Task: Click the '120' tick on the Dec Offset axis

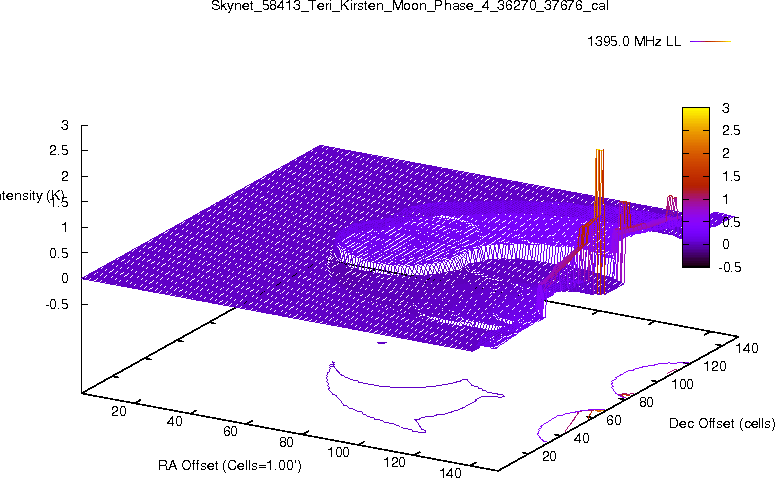Action: pos(715,366)
